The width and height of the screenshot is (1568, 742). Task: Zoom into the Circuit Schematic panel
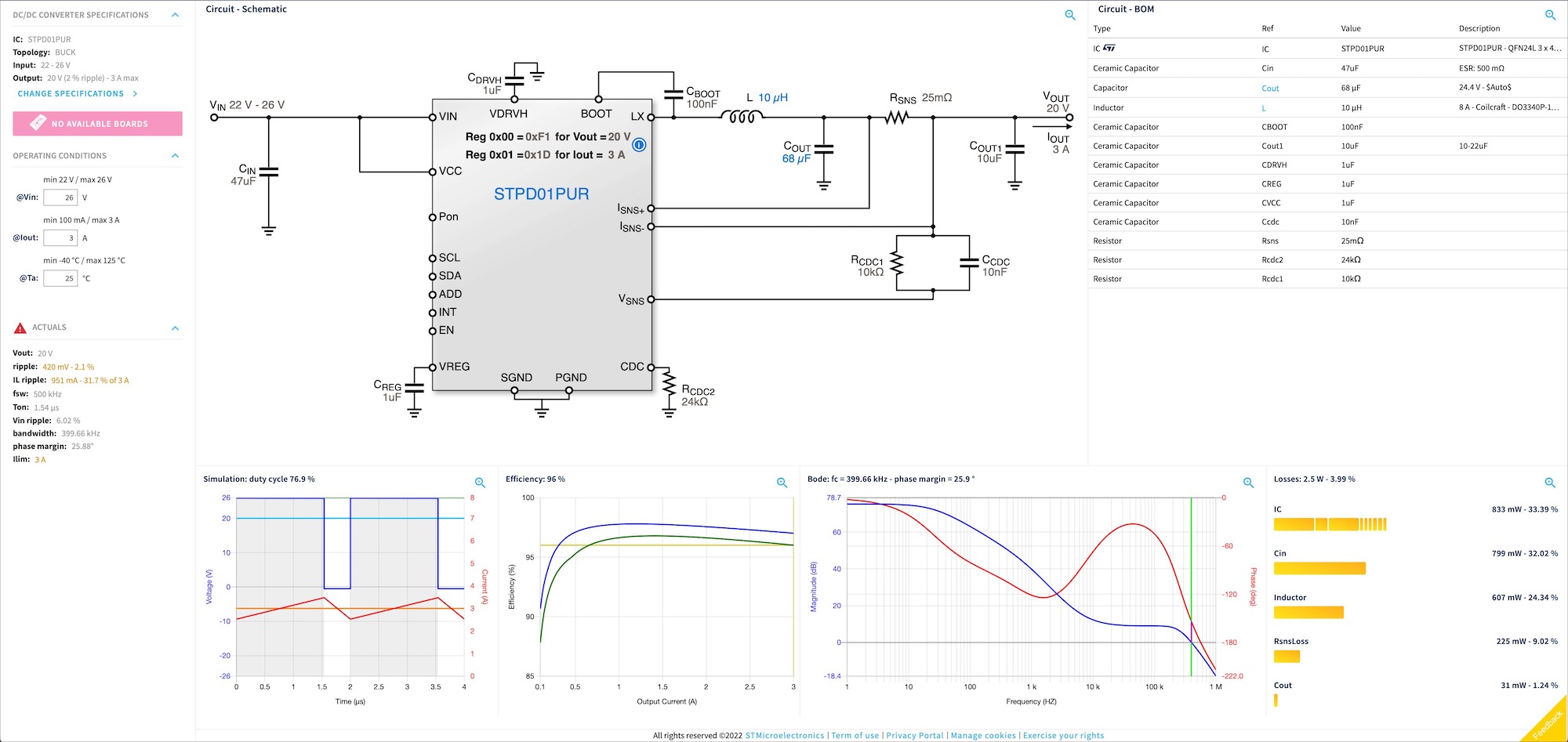pos(1070,15)
